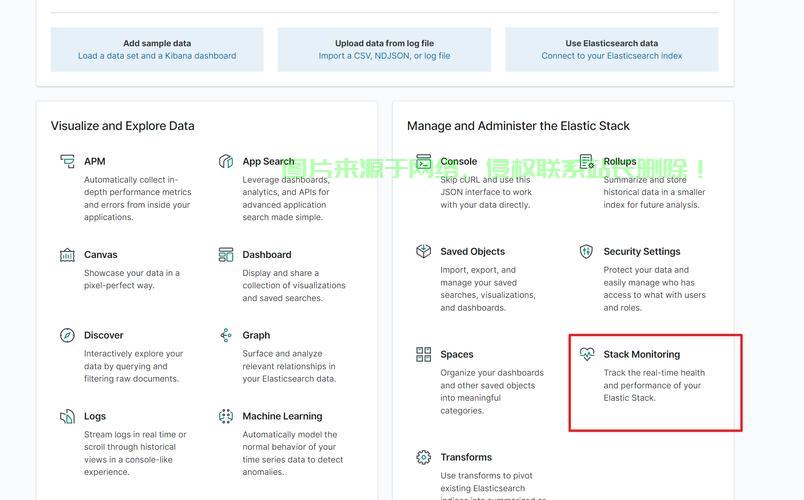The height and width of the screenshot is (500, 804).
Task: Click the Rollups icon
Action: click(x=587, y=162)
